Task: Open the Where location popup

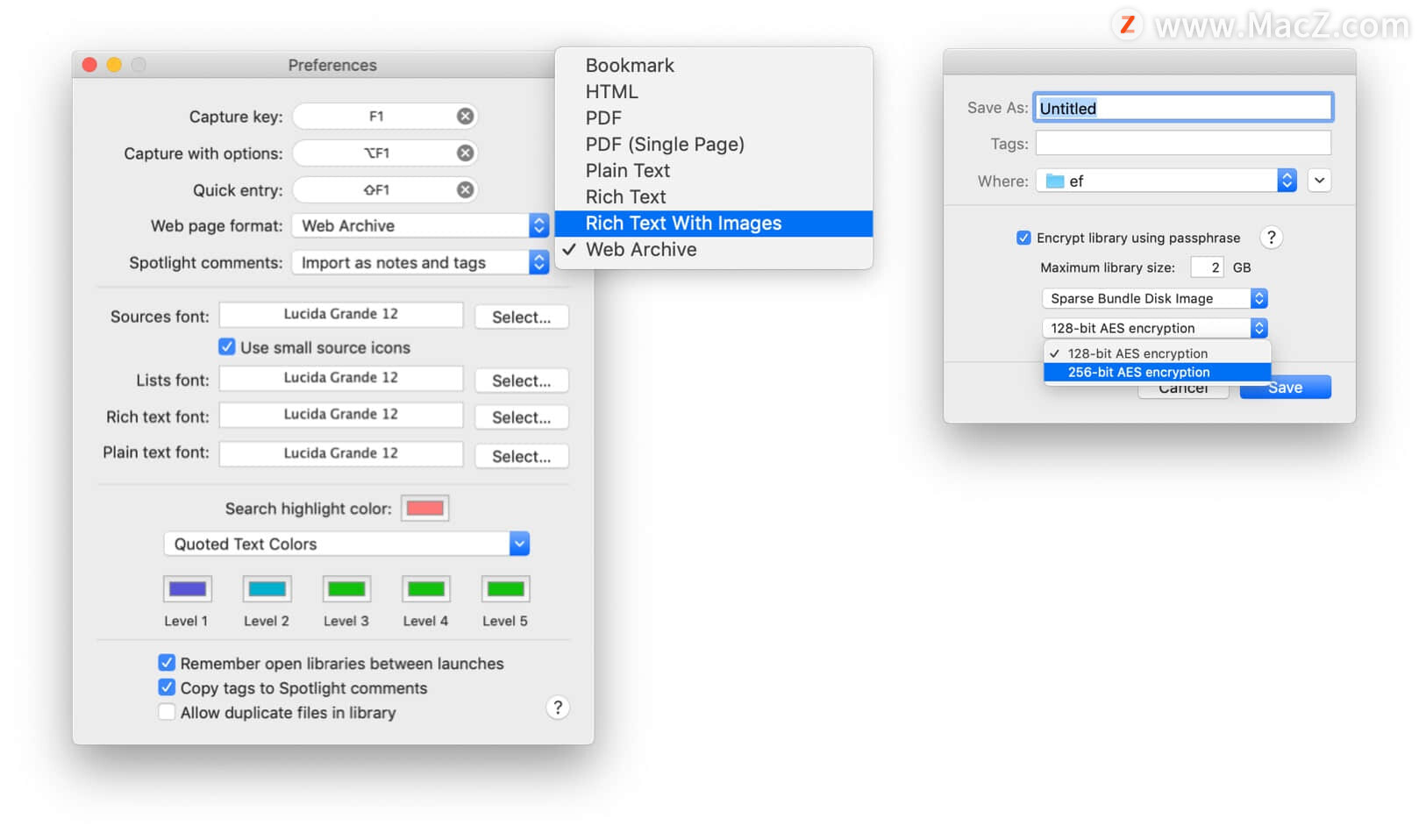Action: click(x=1166, y=181)
